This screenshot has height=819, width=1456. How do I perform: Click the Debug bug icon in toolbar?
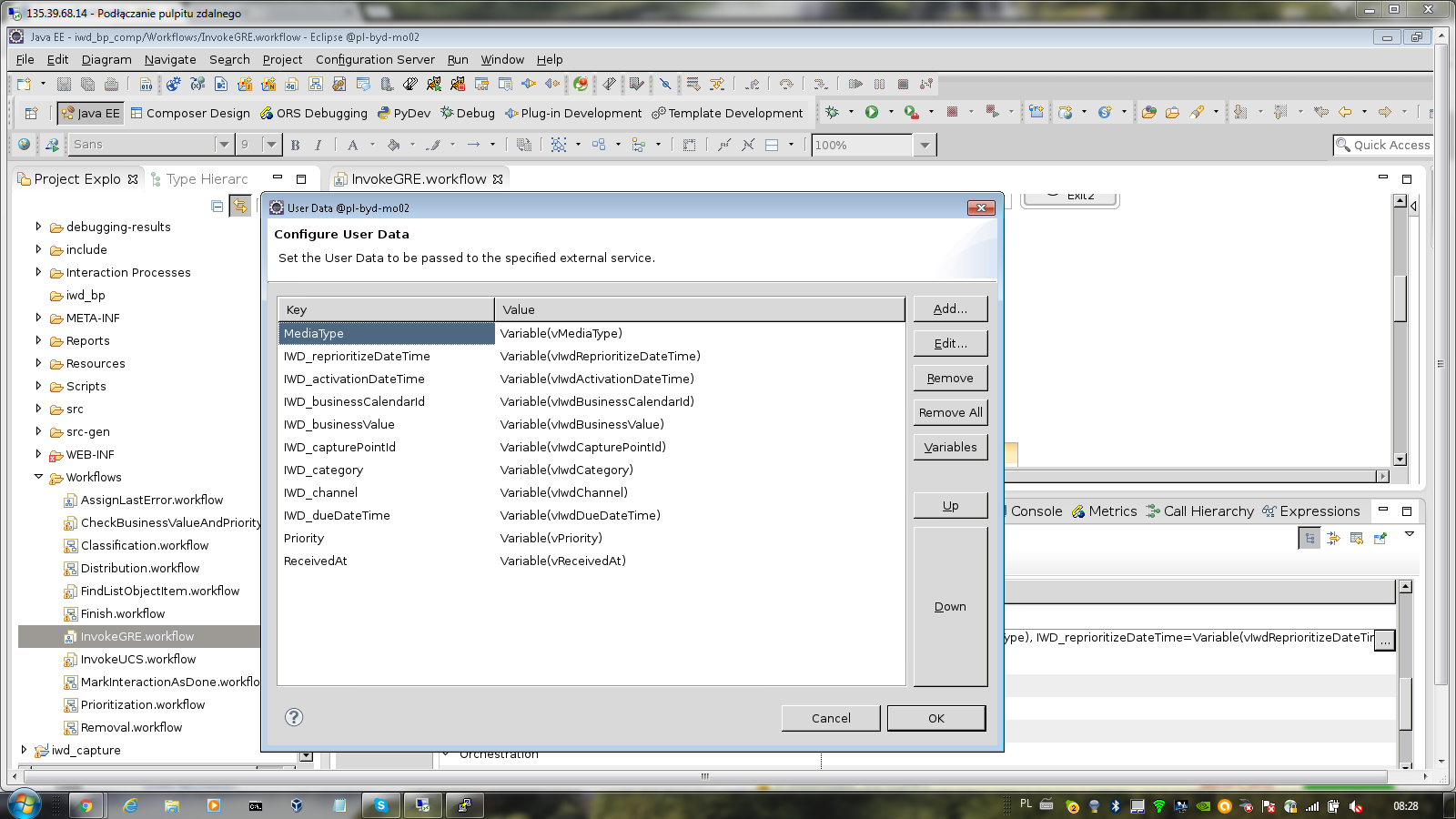pyautogui.click(x=832, y=112)
